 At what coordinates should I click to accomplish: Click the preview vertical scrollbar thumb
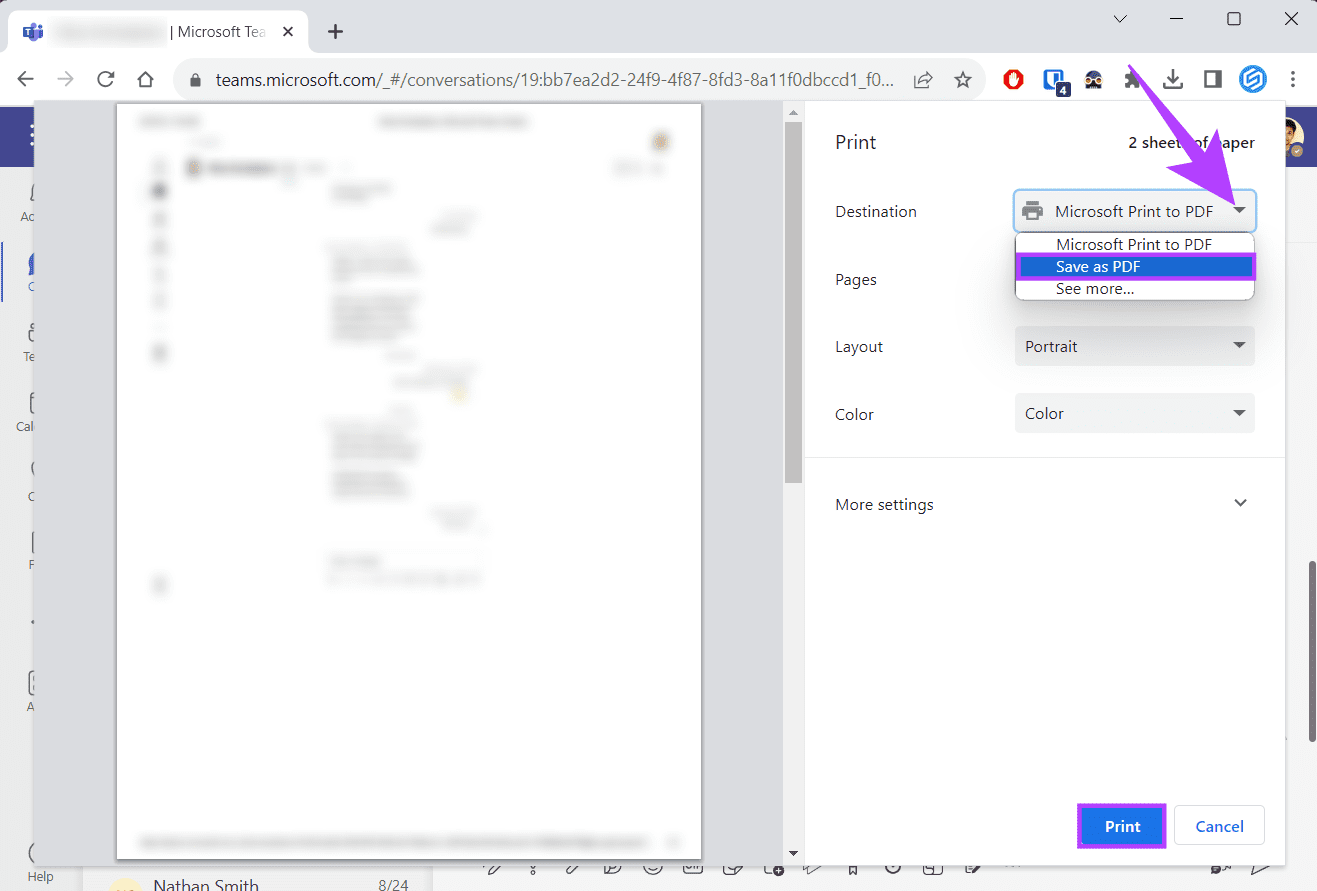click(794, 303)
